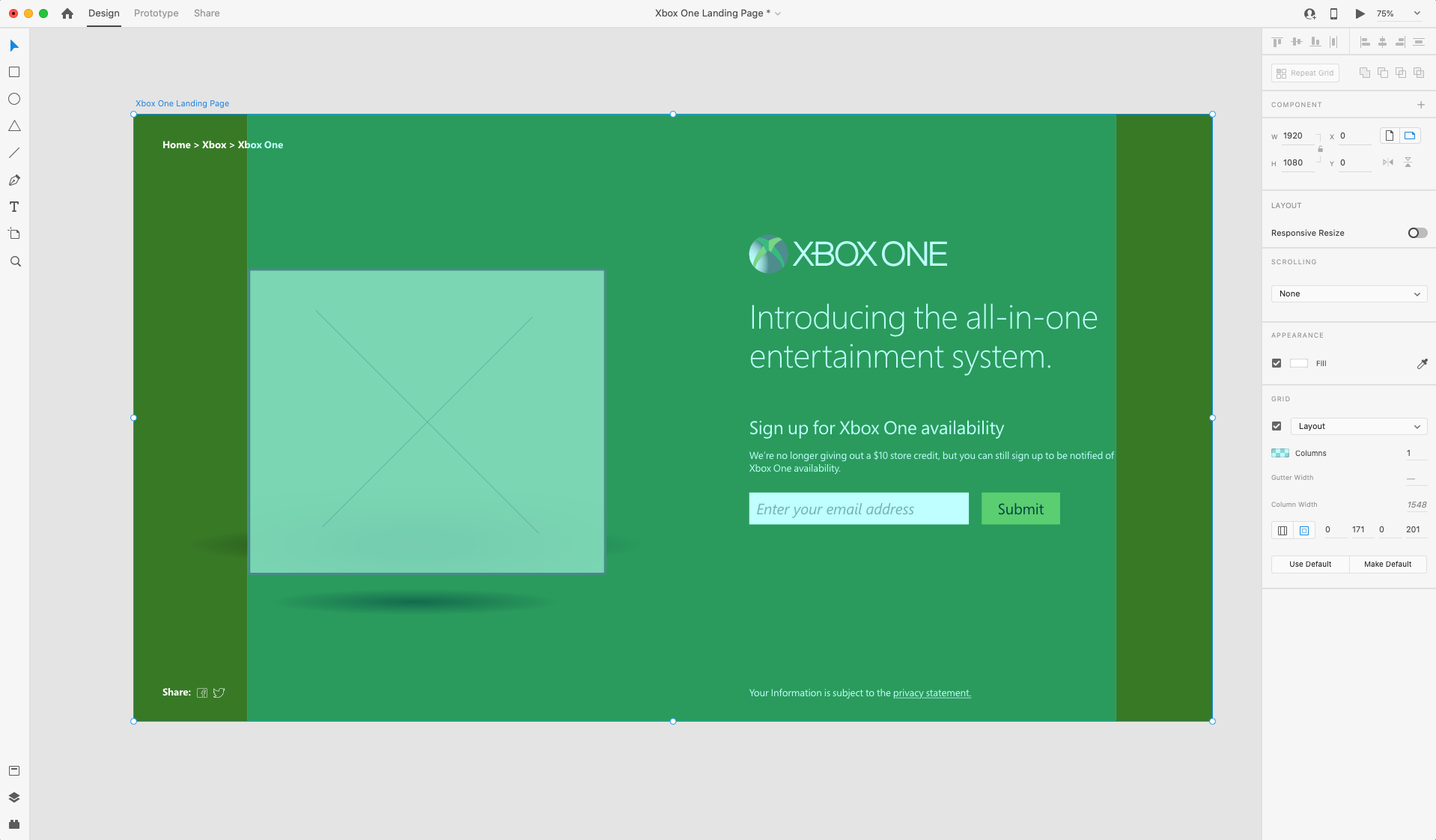Switch to the Prototype tab

pos(156,13)
